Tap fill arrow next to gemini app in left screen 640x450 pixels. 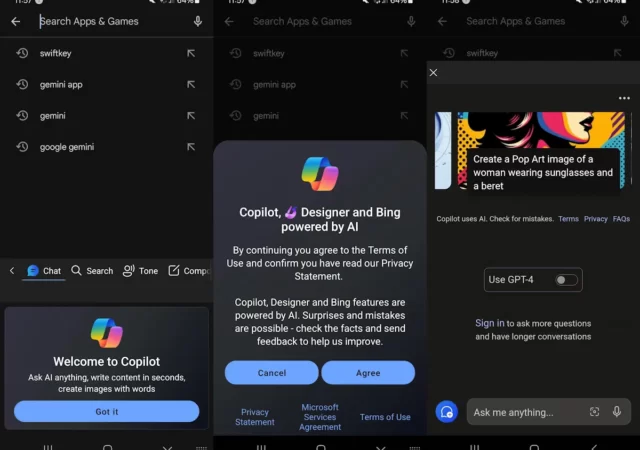191,85
